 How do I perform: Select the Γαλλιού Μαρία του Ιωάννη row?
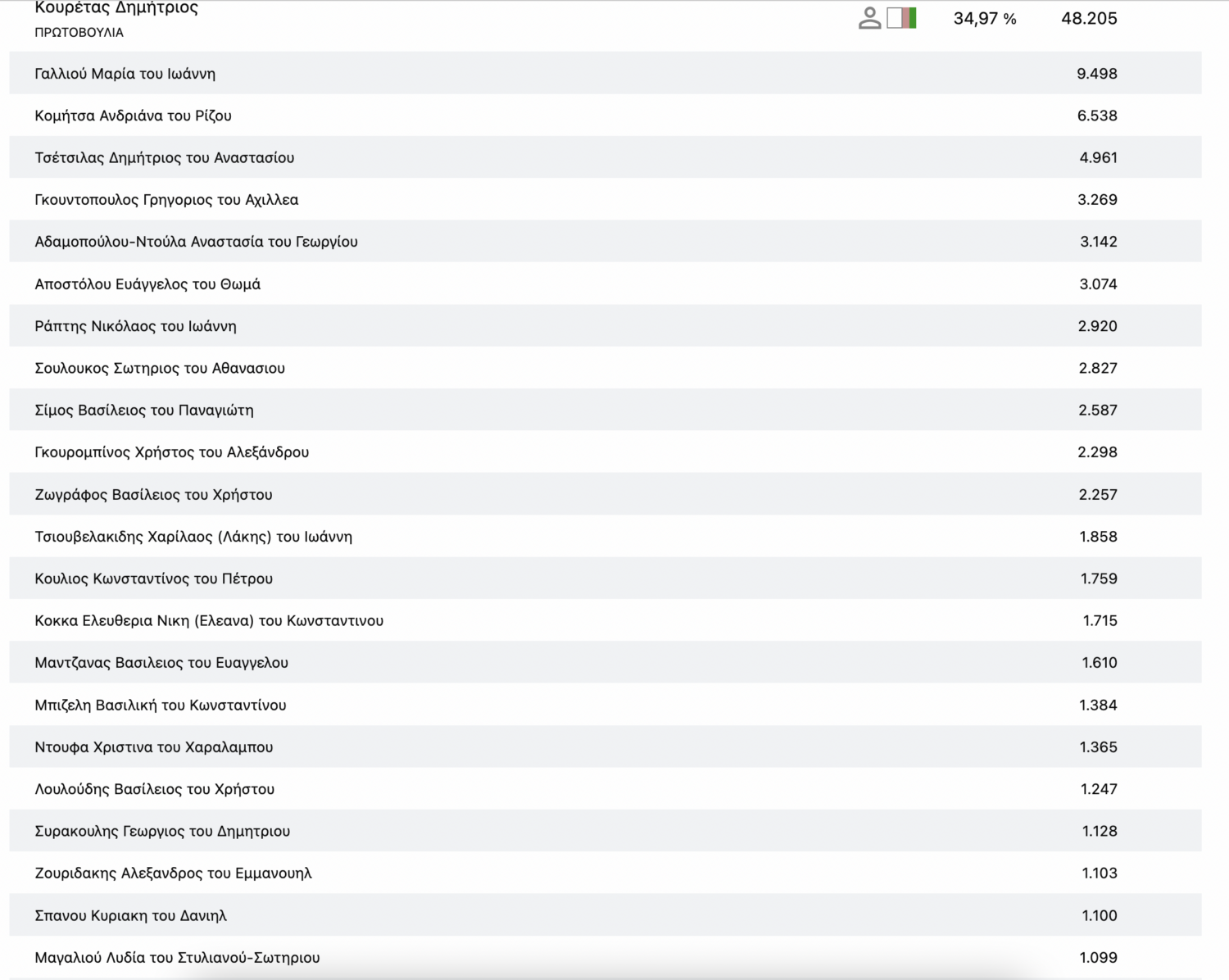(x=125, y=74)
